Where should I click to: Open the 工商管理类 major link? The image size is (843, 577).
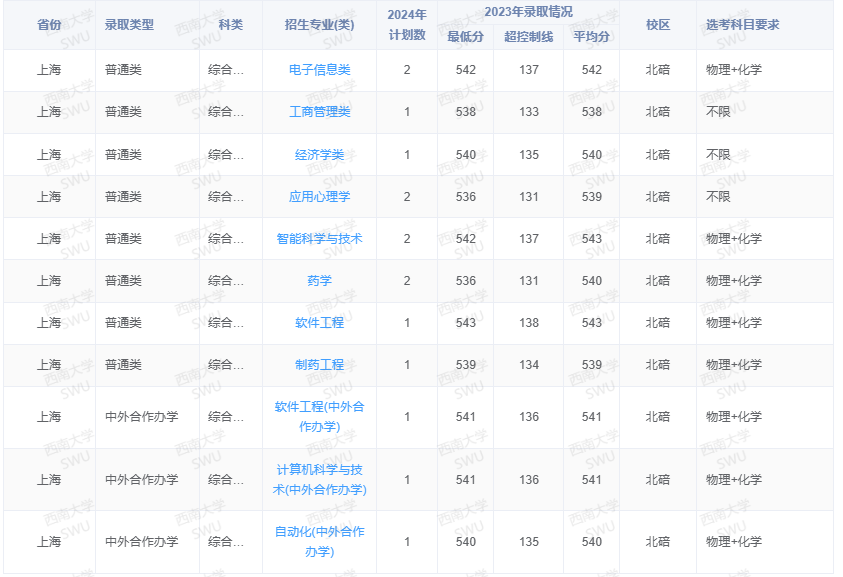click(x=319, y=112)
